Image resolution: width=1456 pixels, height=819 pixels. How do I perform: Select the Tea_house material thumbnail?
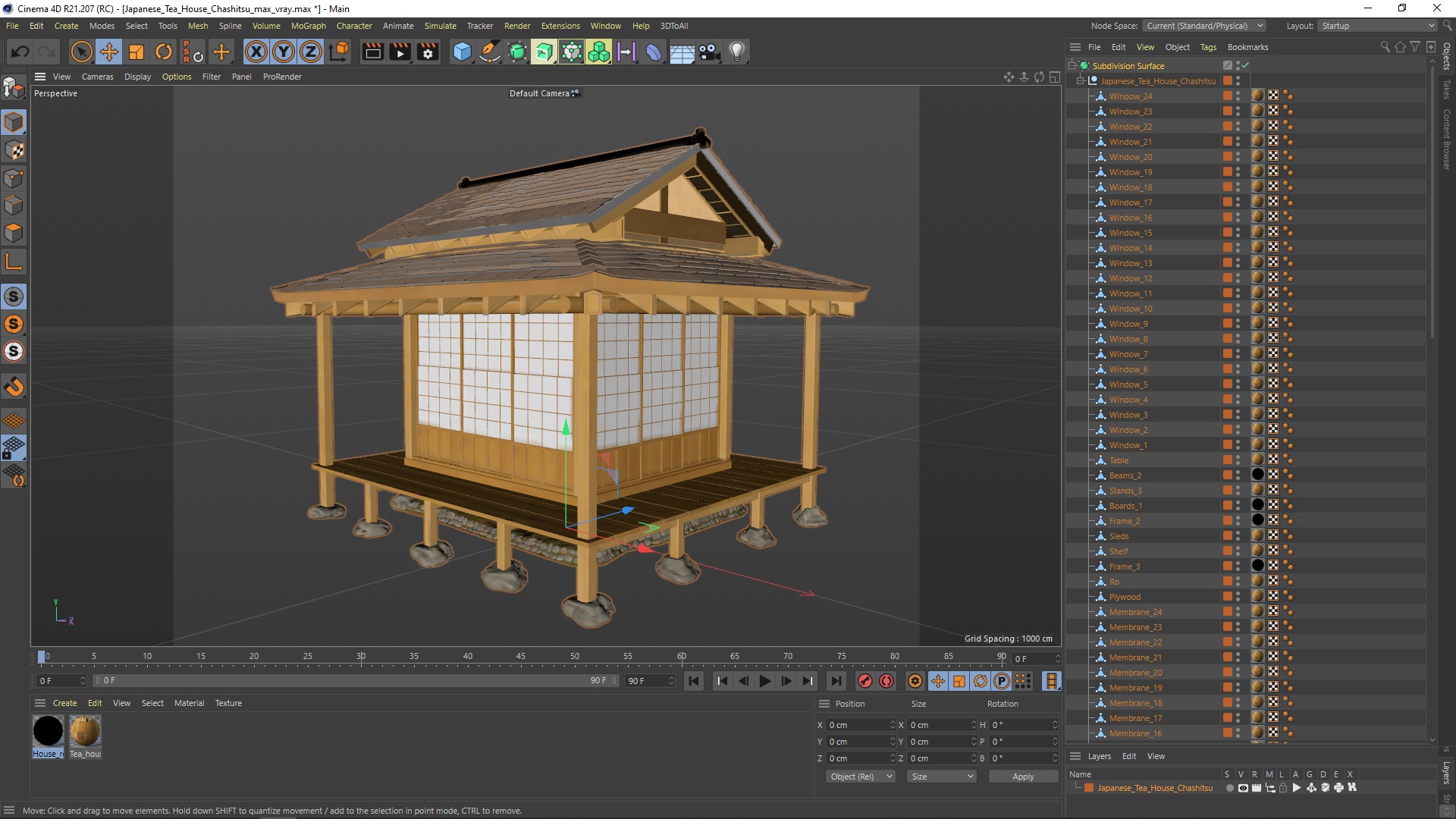(85, 732)
